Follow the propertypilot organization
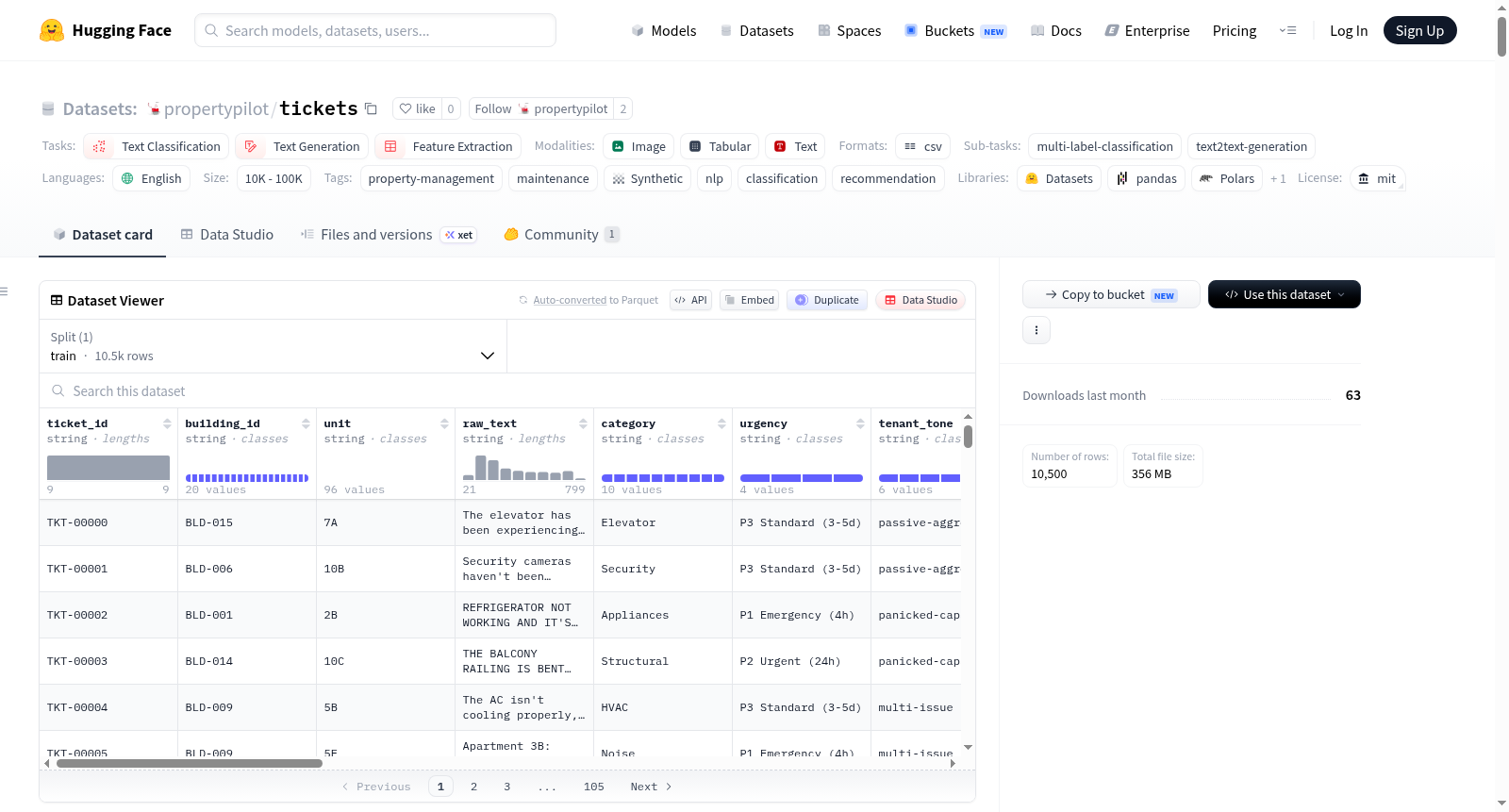Screen dimensions: 1509x812 540,108
